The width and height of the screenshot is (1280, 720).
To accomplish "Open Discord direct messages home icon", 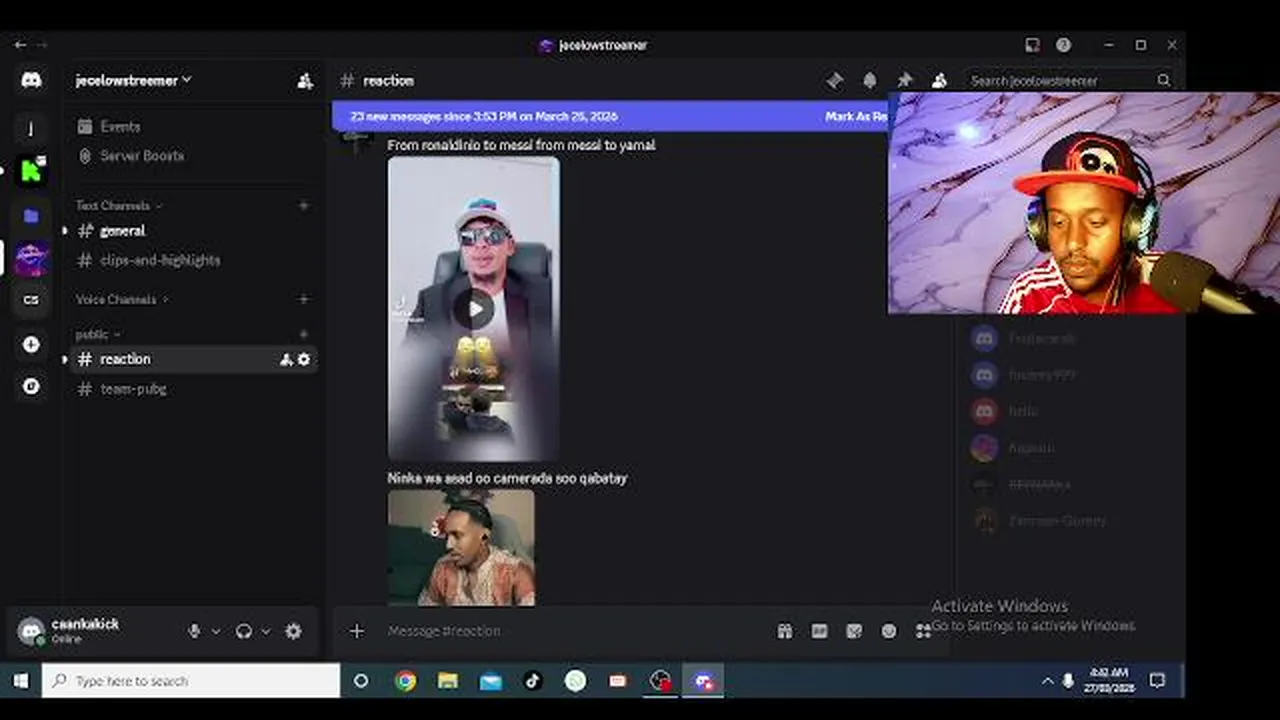I will pyautogui.click(x=31, y=80).
